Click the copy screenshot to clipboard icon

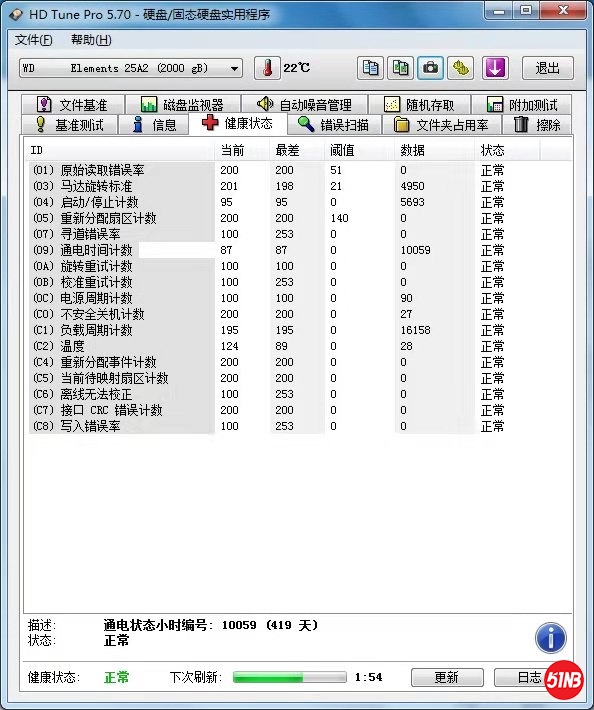point(400,68)
